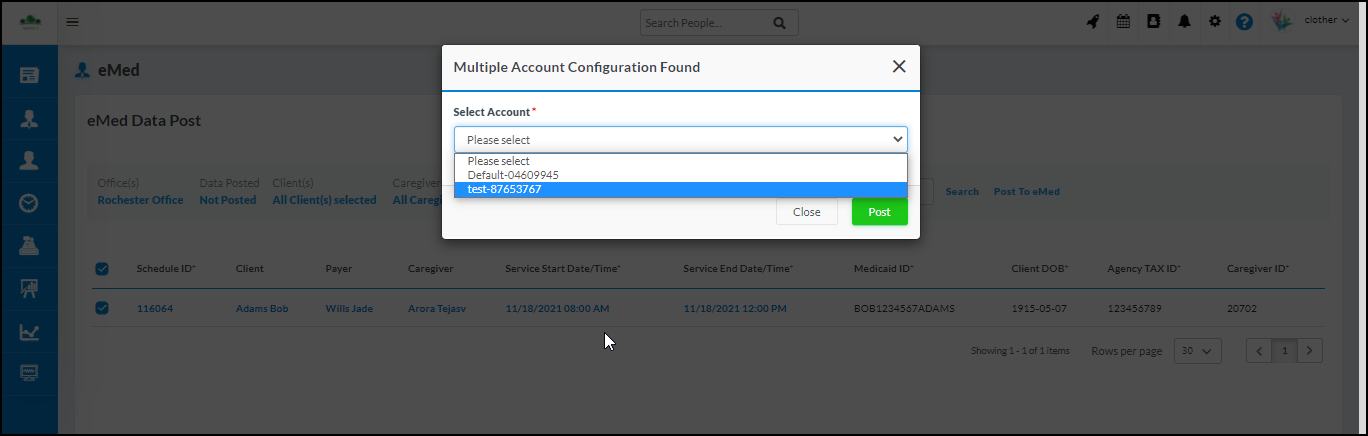Image resolution: width=1368 pixels, height=436 pixels.
Task: Open the rows per page dropdown
Action: click(1197, 351)
